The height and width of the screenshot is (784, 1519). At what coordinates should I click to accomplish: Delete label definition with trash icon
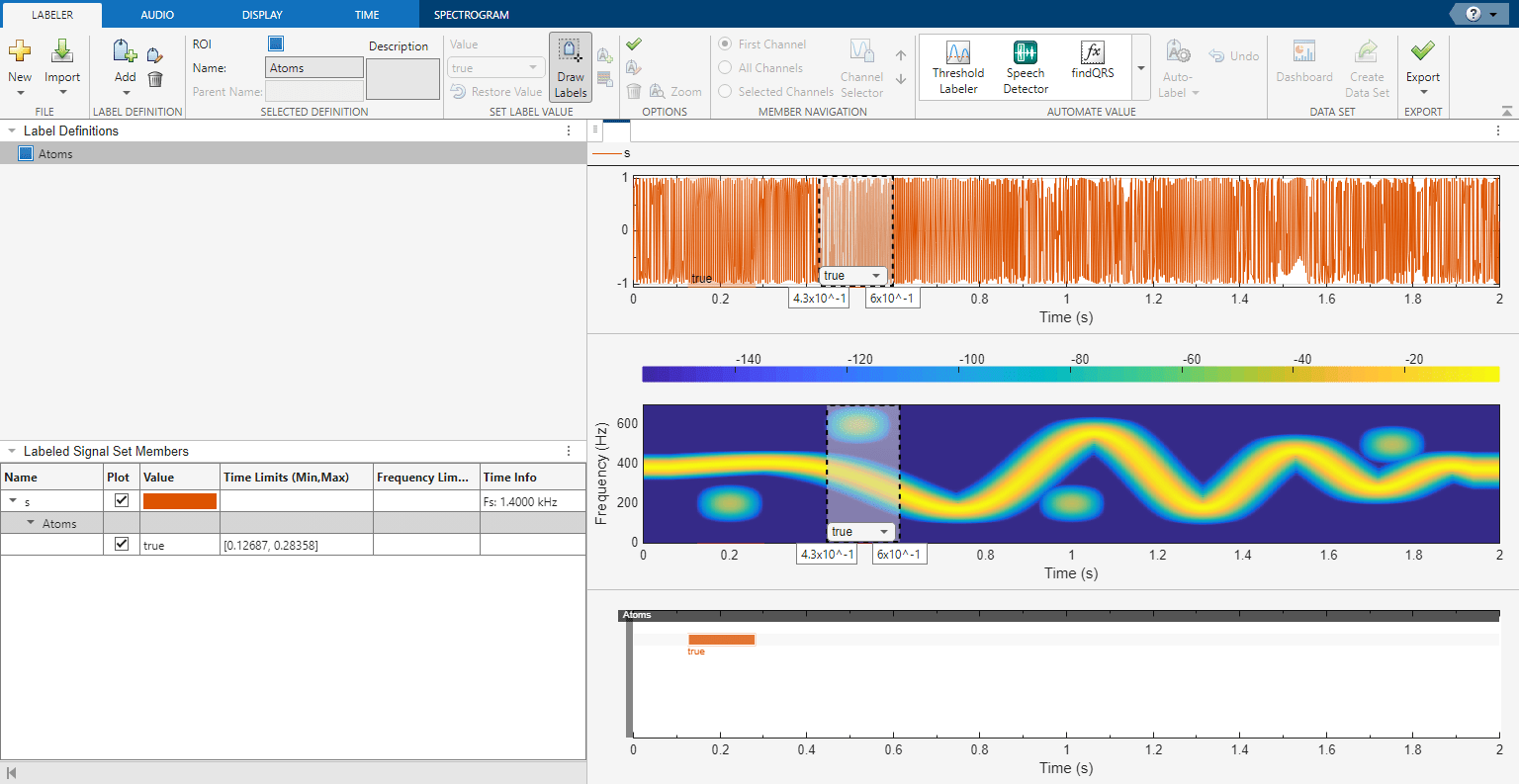(155, 79)
